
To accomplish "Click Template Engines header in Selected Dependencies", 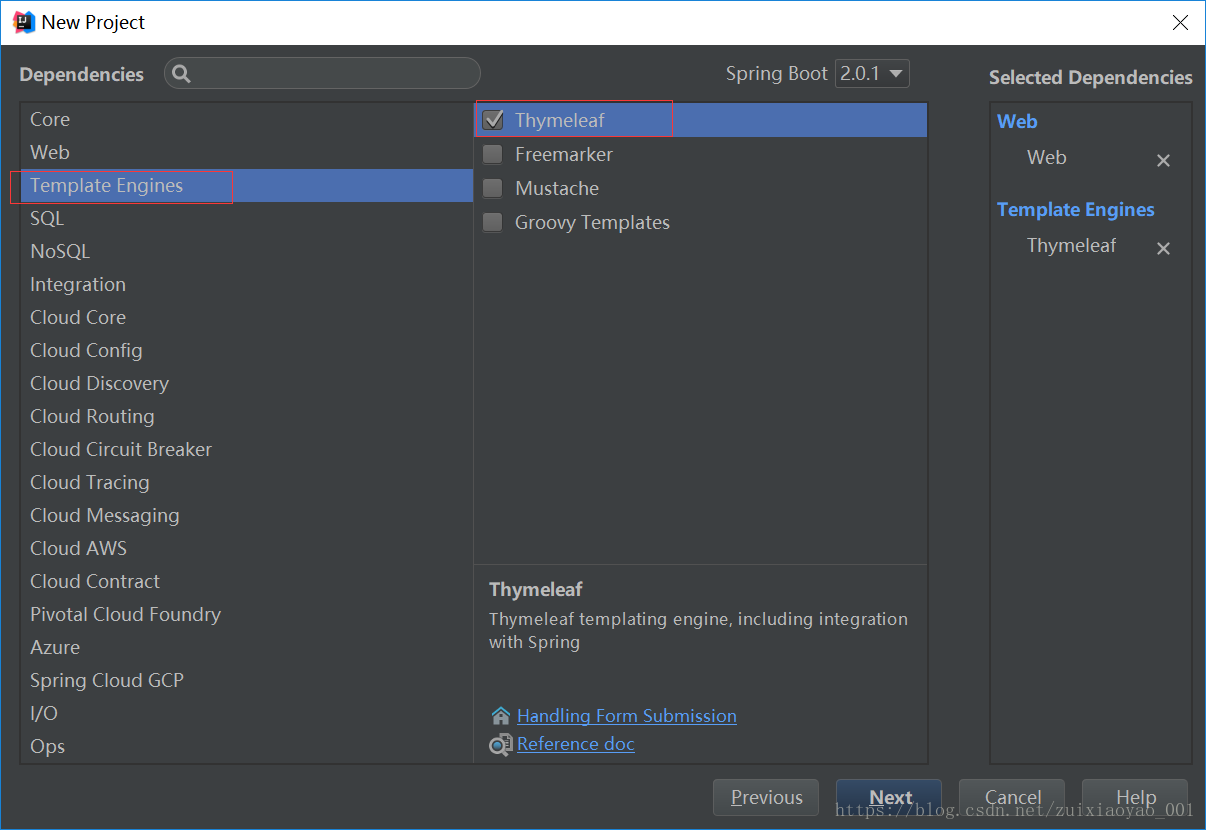I will 1076,209.
